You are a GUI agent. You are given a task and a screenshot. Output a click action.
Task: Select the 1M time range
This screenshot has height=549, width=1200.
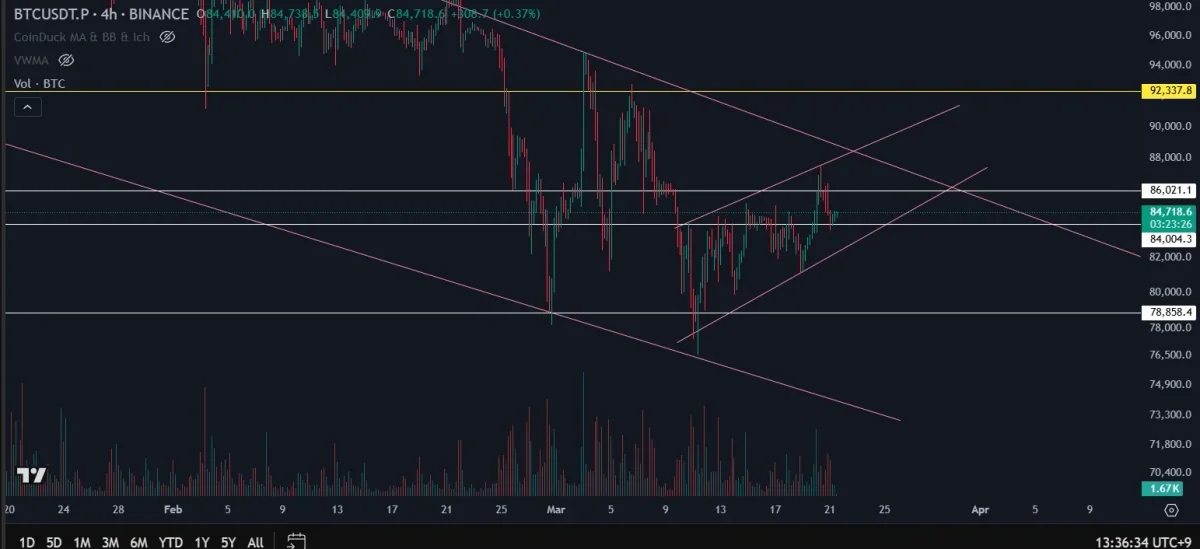click(x=82, y=542)
